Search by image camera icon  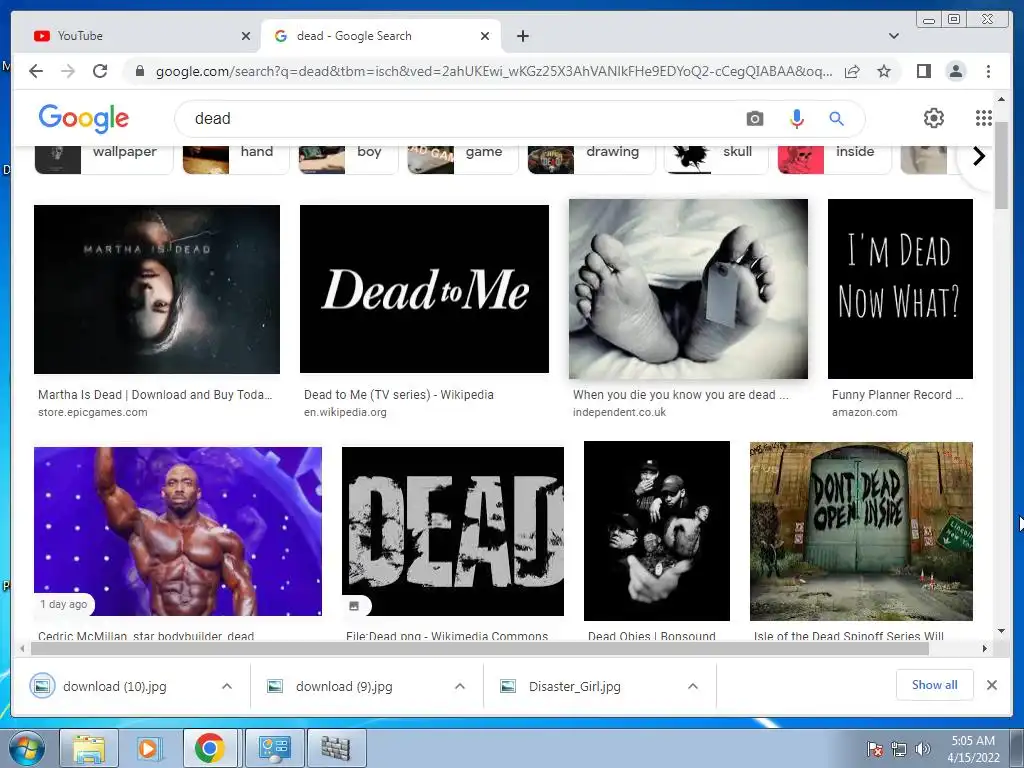(755, 118)
